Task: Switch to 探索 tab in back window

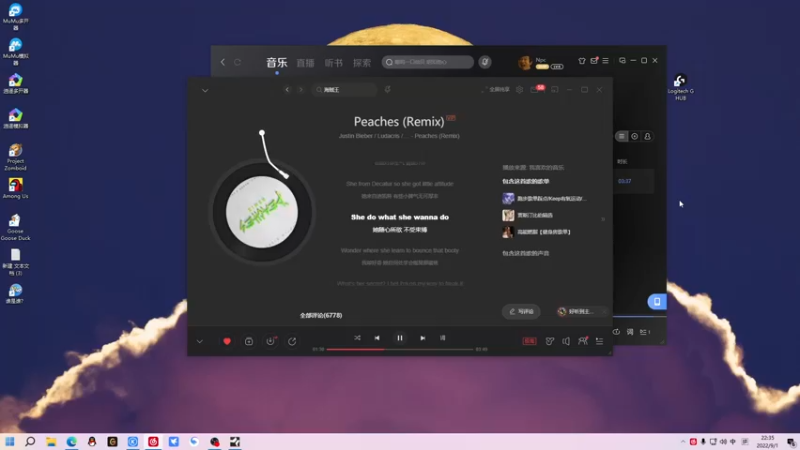Action: pos(362,63)
